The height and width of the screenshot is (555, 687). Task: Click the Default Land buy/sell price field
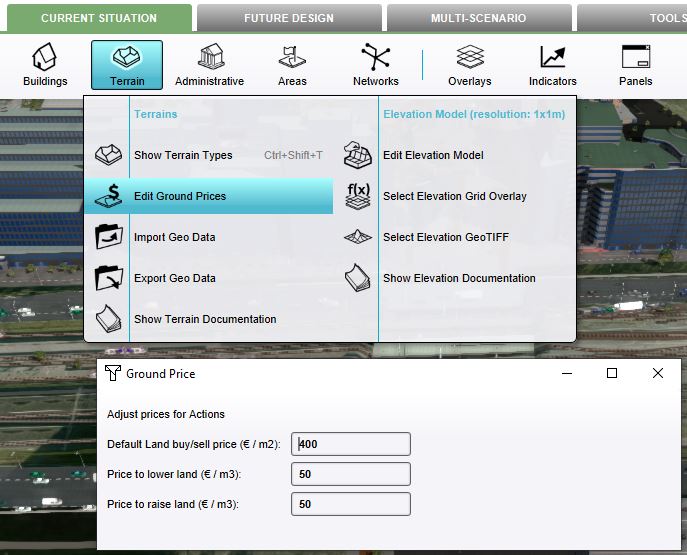tap(351, 444)
